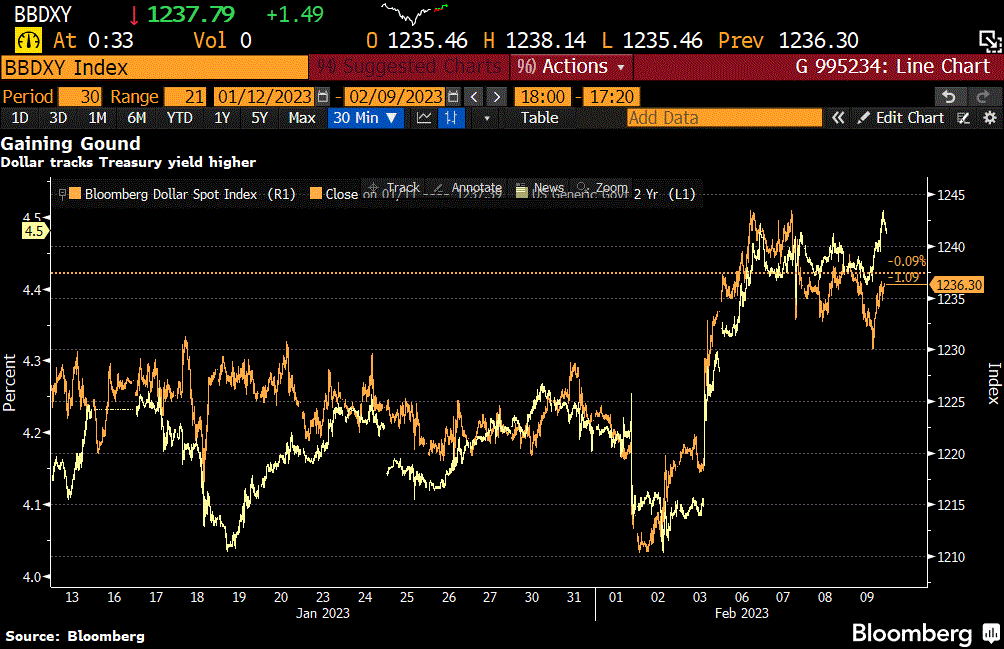This screenshot has height=649, width=1004.
Task: Select the 3D time range tab
Action: [x=58, y=118]
